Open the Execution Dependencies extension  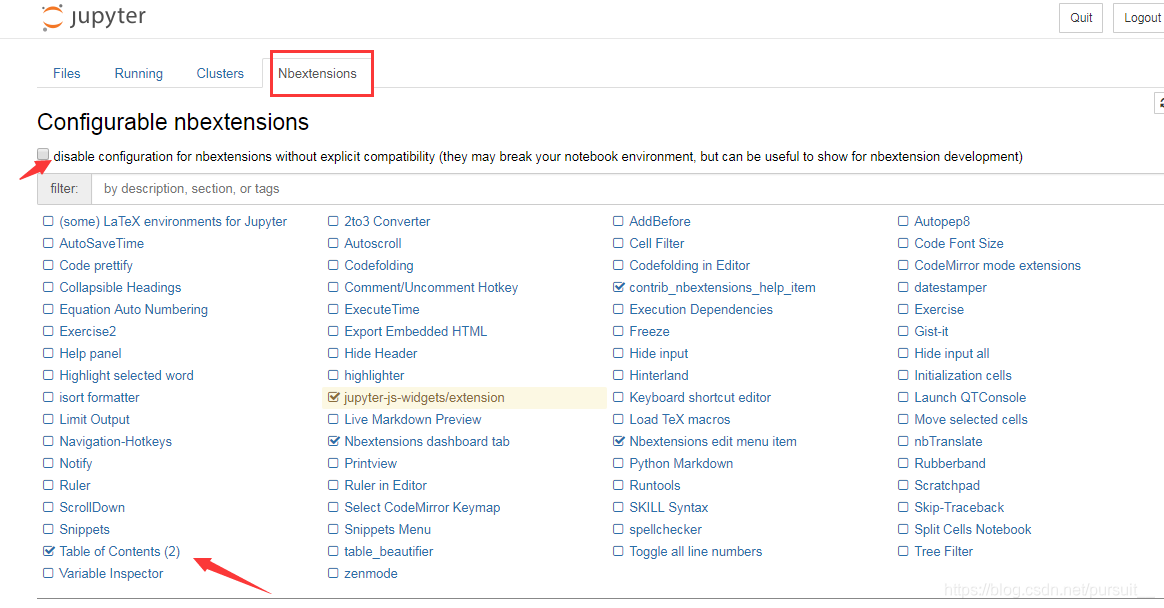[701, 310]
